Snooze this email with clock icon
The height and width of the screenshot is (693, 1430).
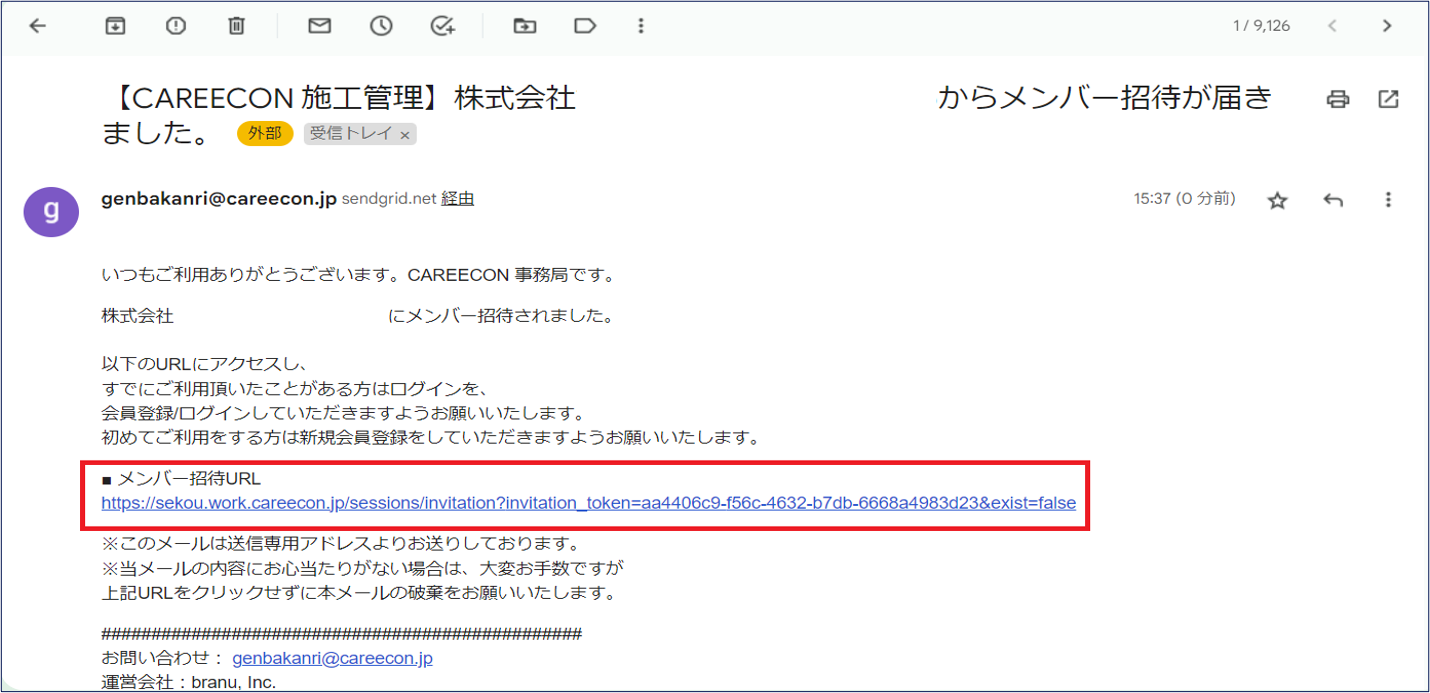[x=381, y=26]
